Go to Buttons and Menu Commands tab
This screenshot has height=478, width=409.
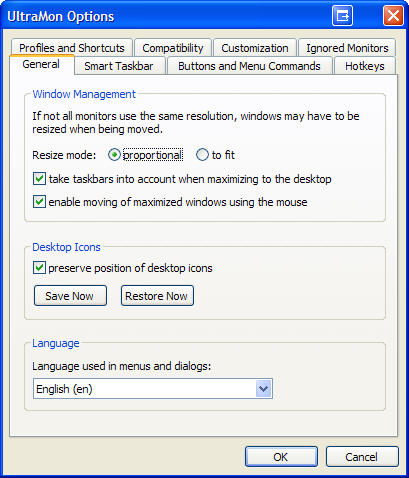pos(249,66)
